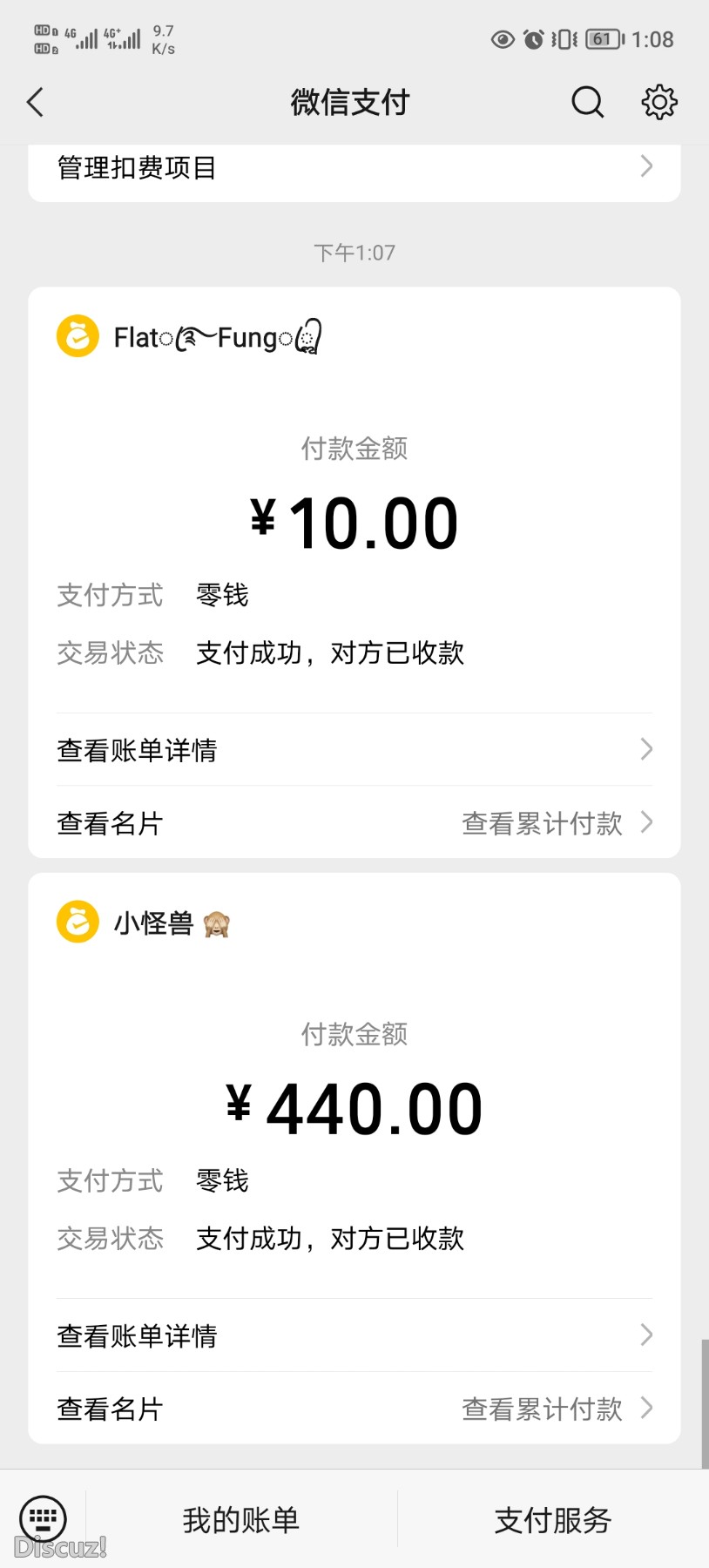This screenshot has height=1568, width=709.
Task: Expand 管理扣费项目 row chevron
Action: (646, 166)
